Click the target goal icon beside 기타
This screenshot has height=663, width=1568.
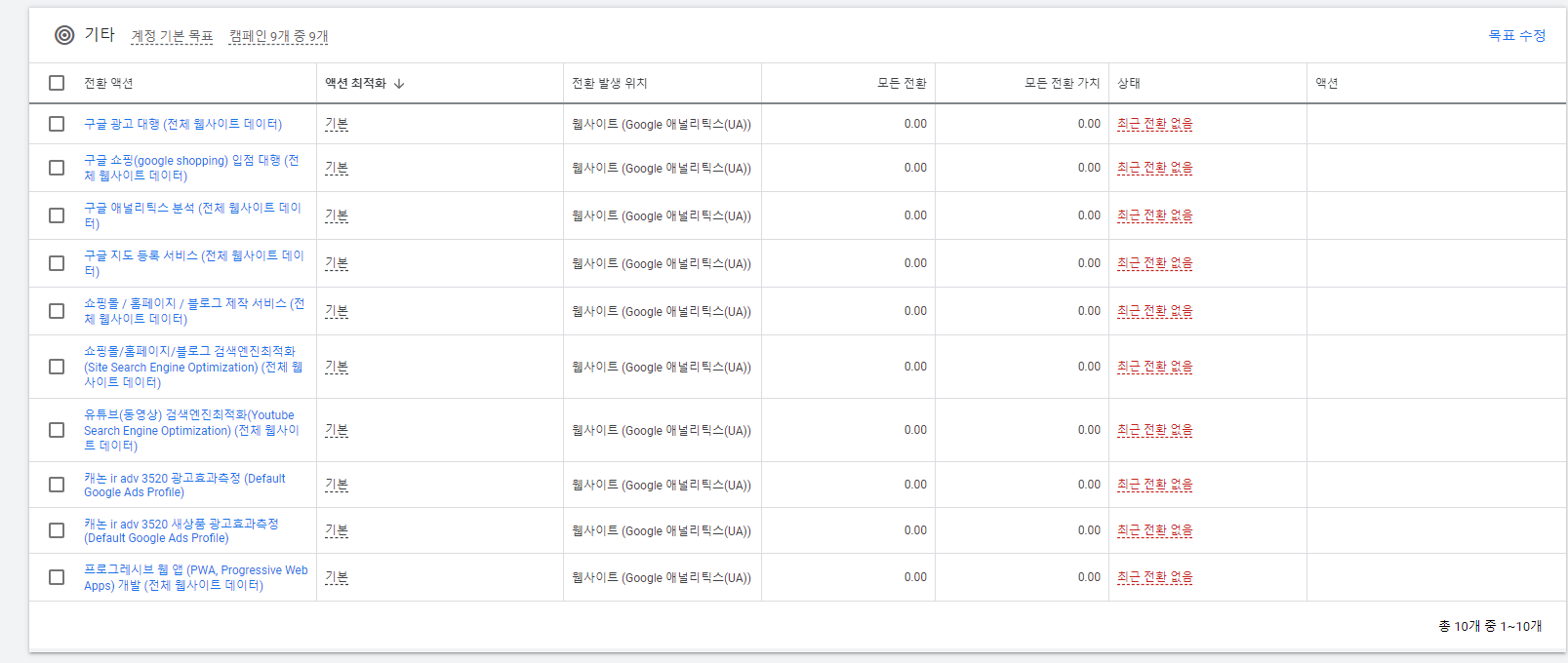click(x=64, y=35)
